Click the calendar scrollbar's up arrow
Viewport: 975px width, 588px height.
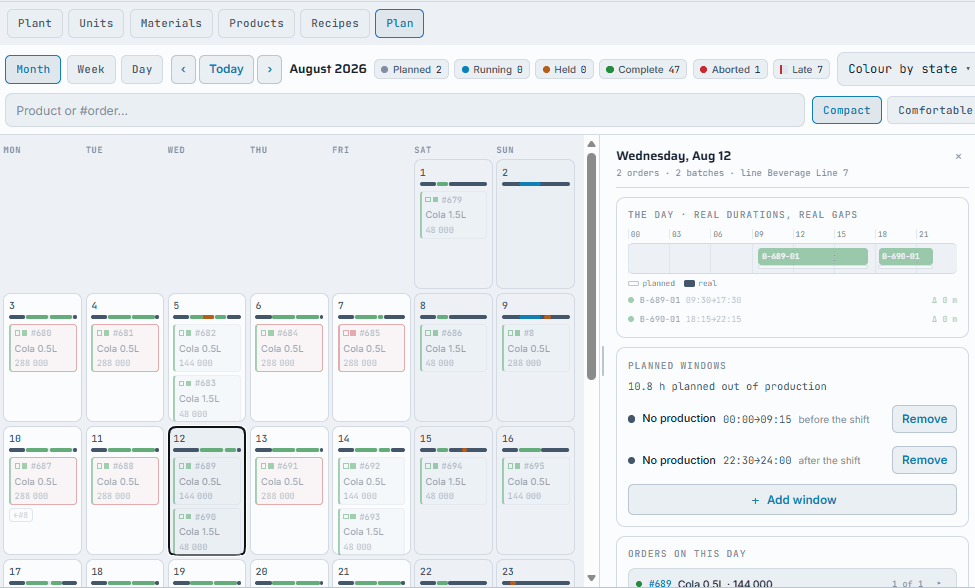591,144
